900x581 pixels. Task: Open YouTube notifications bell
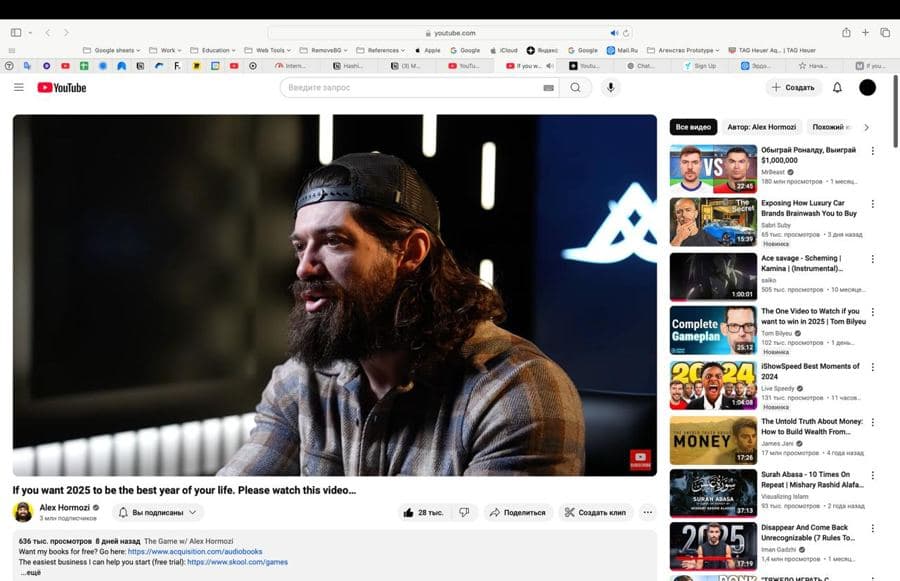(x=837, y=87)
